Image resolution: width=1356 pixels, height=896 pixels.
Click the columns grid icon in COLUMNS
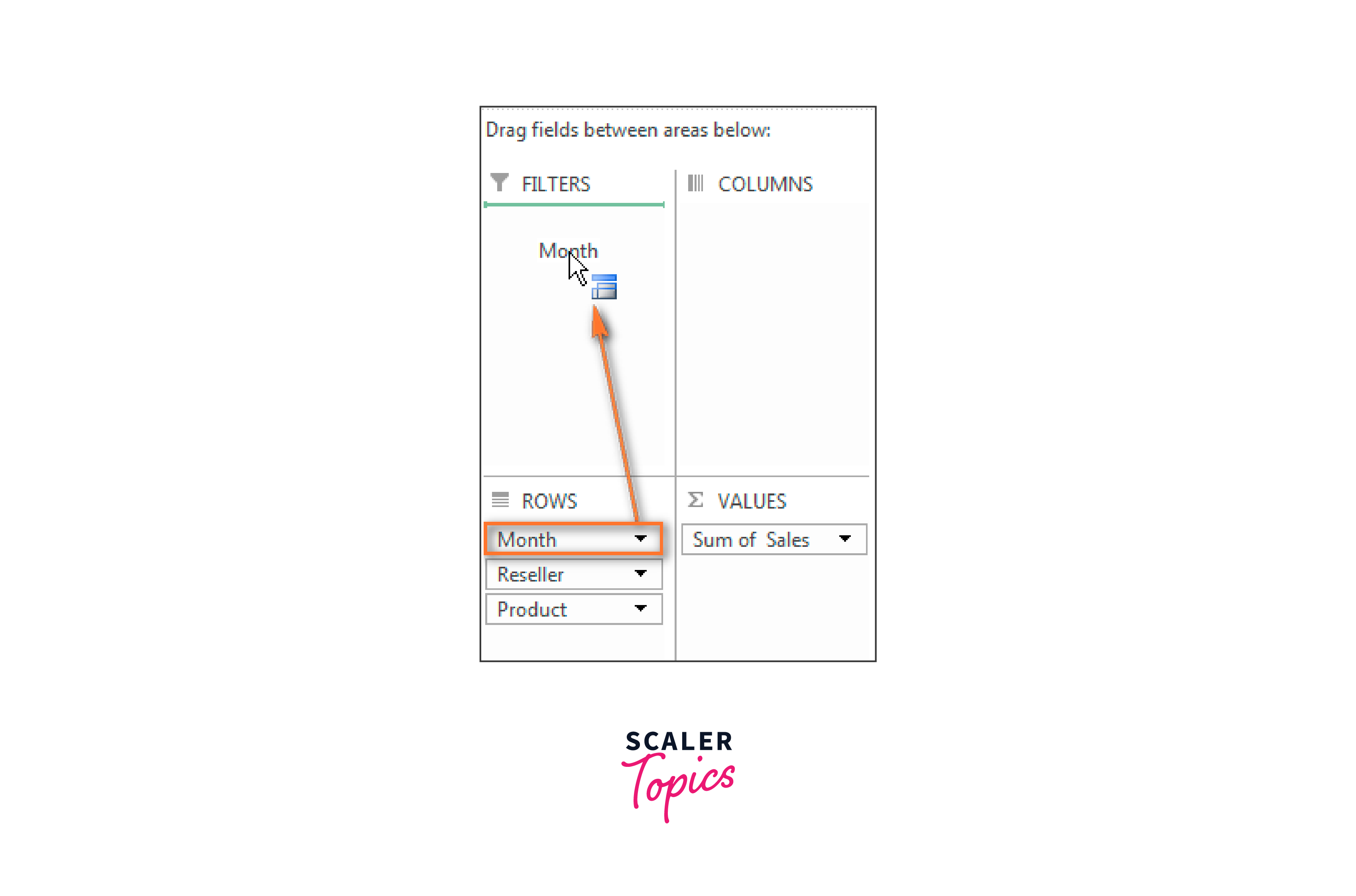(x=697, y=184)
